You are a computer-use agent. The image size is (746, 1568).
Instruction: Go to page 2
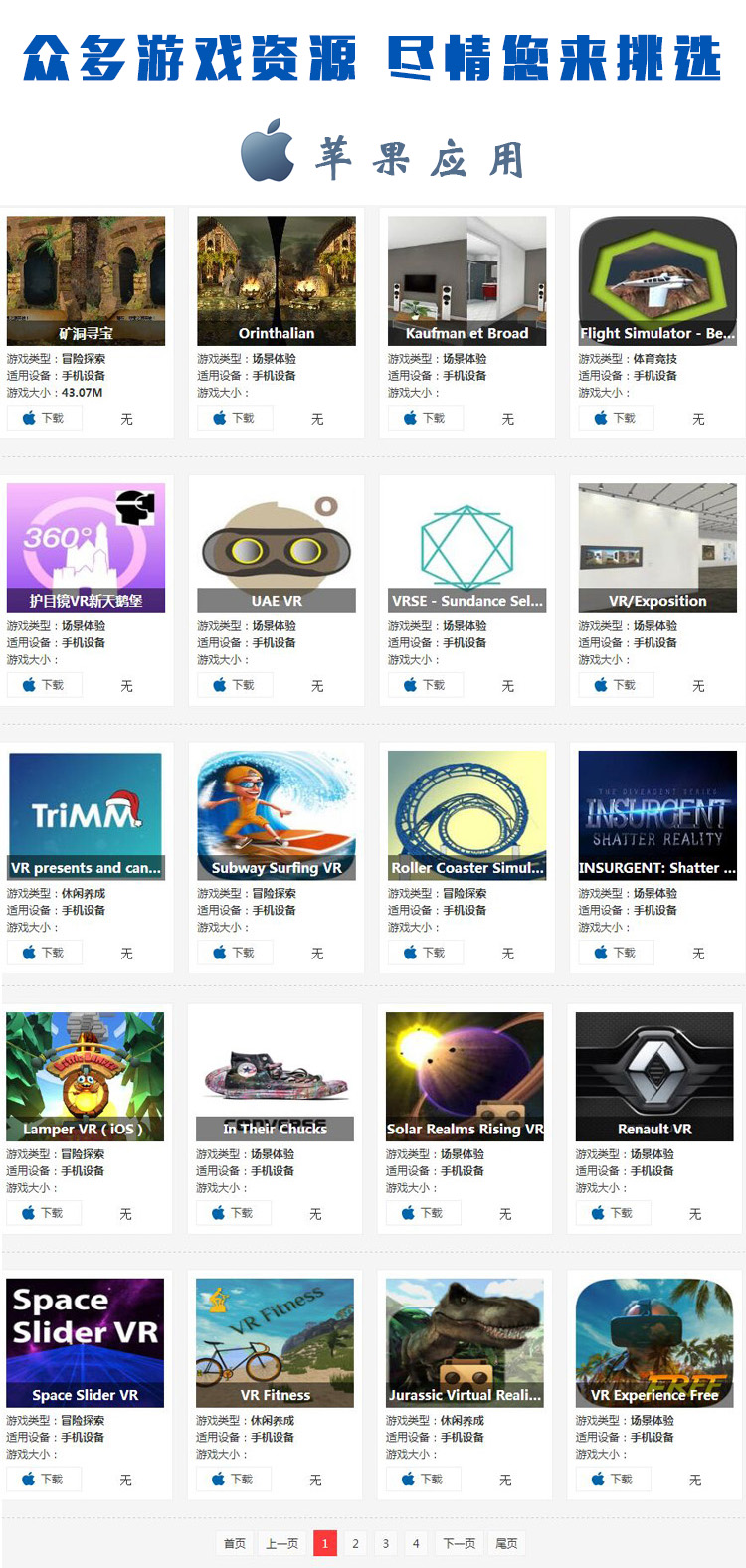[355, 1543]
